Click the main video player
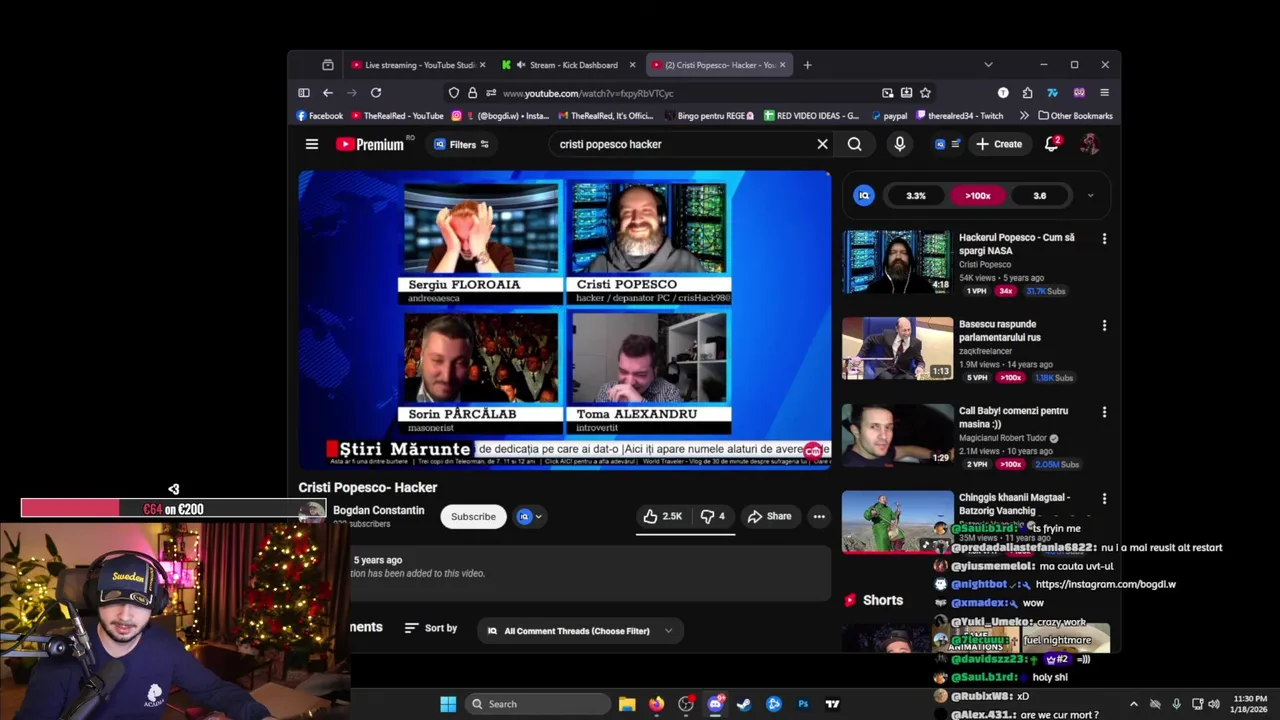 click(x=564, y=320)
